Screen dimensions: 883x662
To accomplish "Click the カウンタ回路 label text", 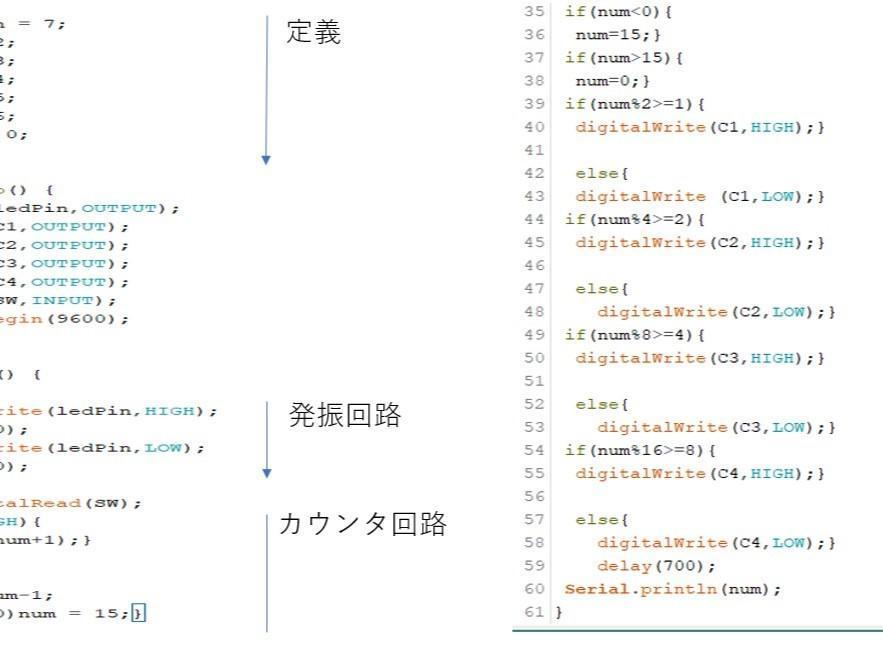I will click(x=363, y=524).
